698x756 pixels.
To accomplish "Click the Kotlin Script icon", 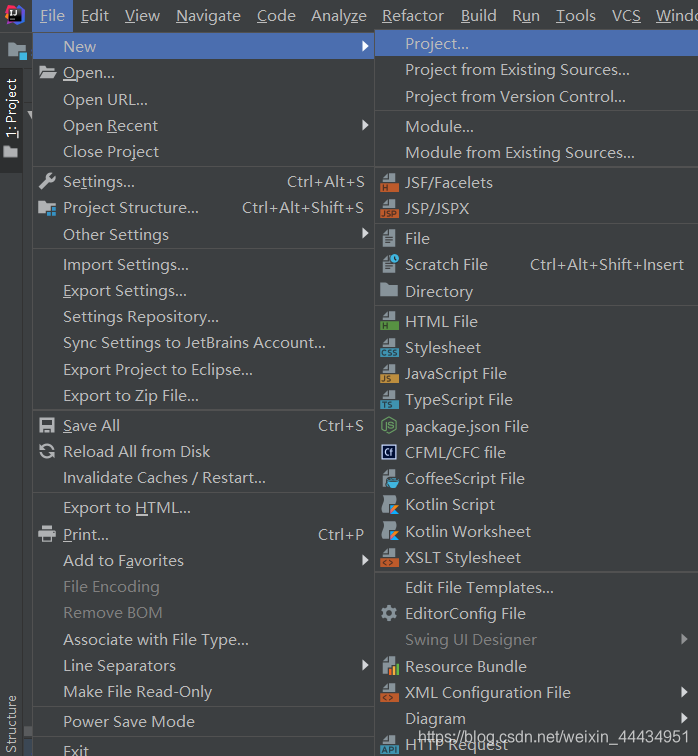I will pos(390,504).
